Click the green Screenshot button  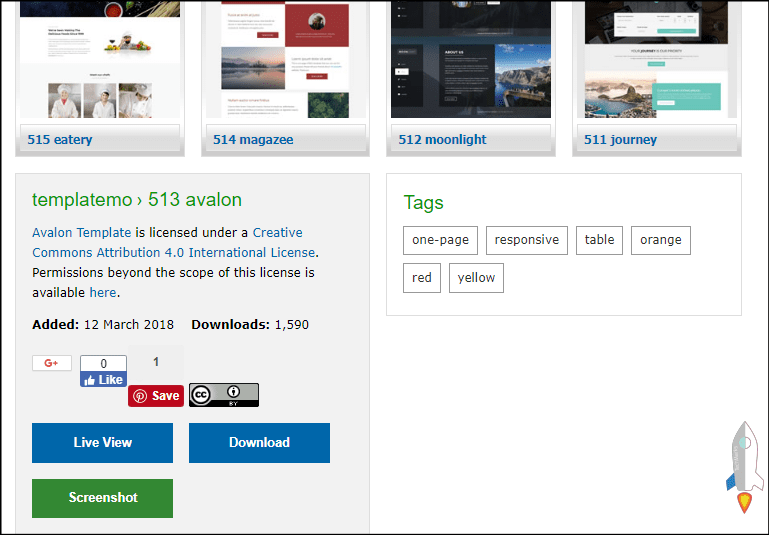[102, 498]
